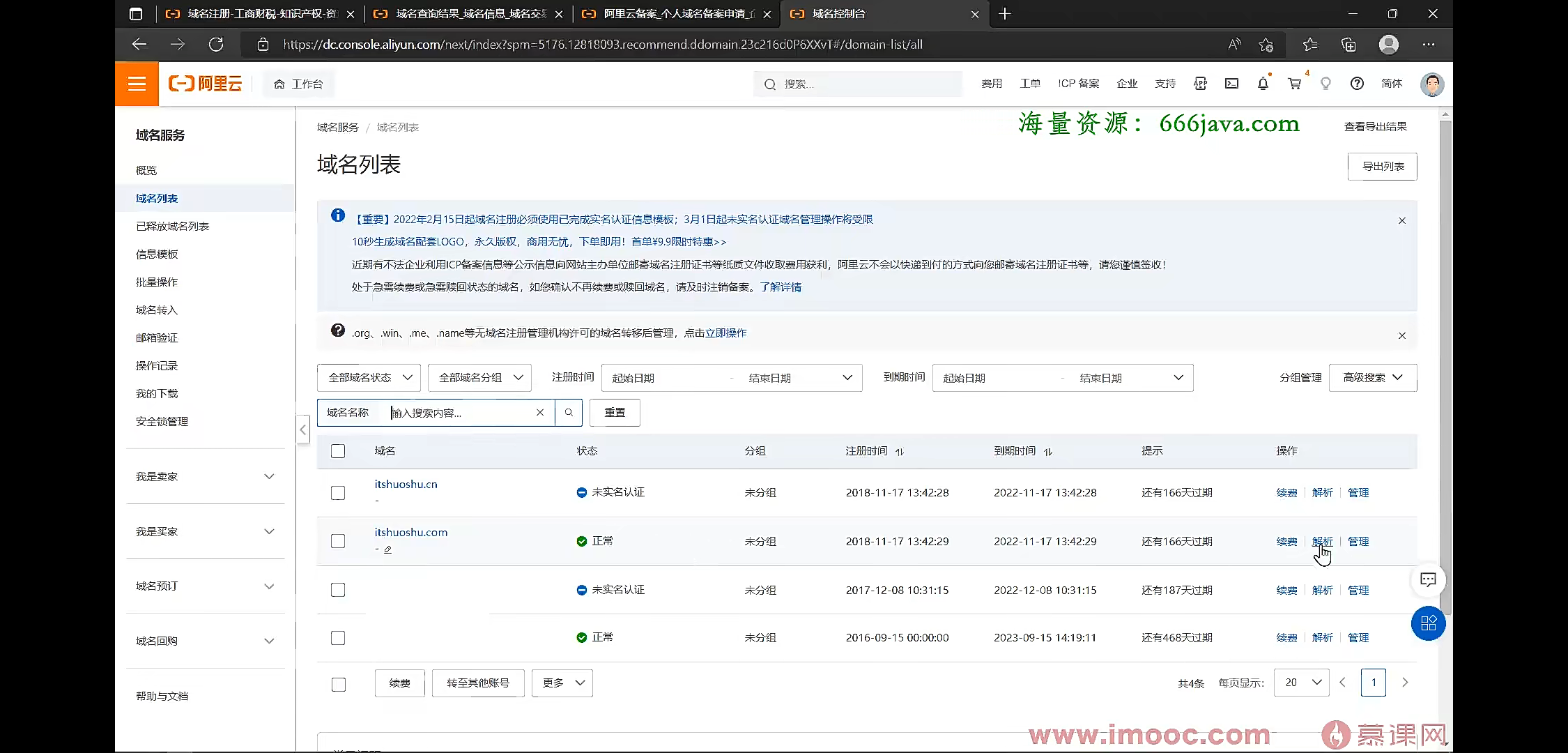Open the help question mark icon
The image size is (1568, 753).
pyautogui.click(x=1357, y=84)
